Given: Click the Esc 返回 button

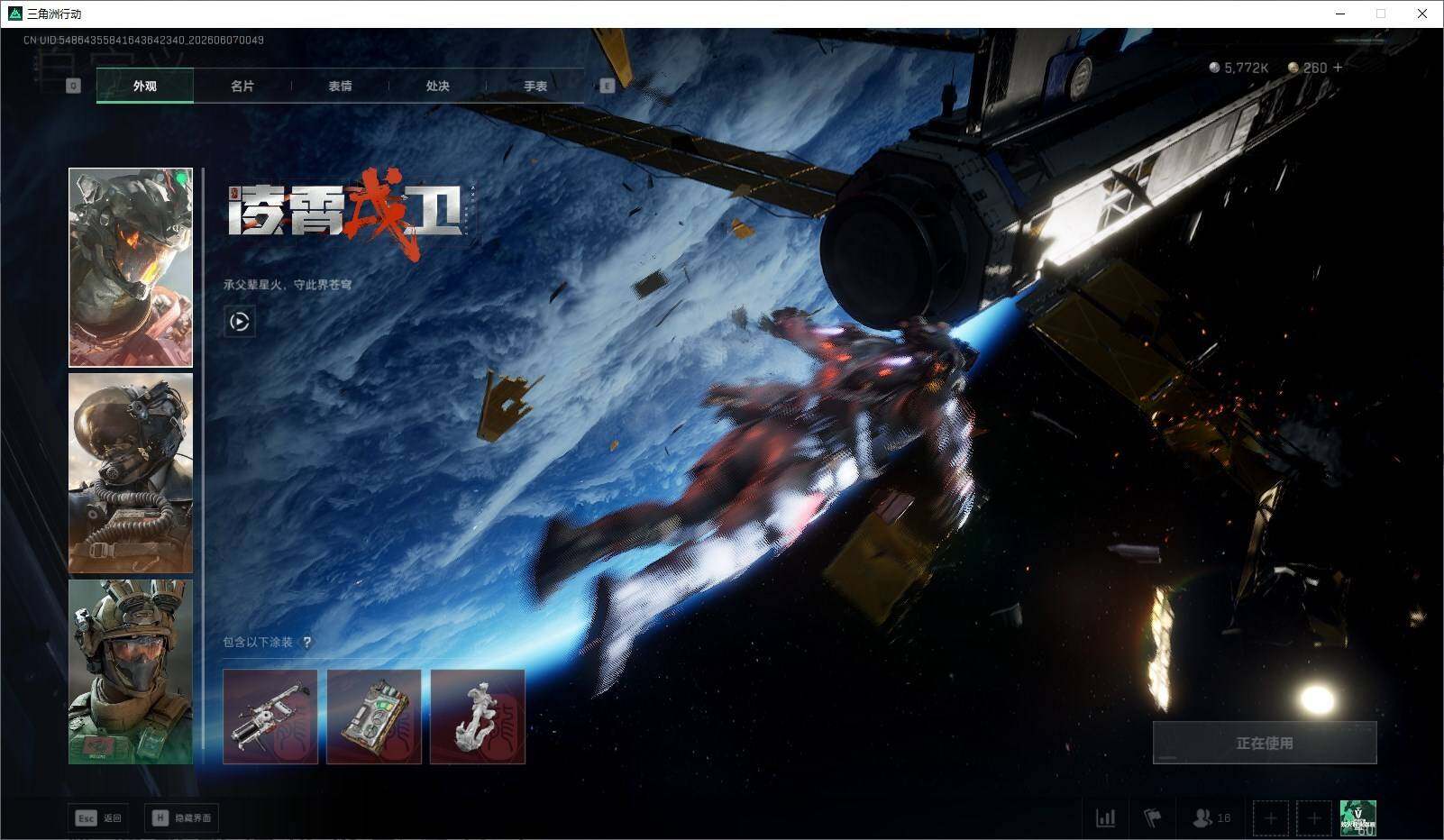Looking at the screenshot, I should [x=98, y=817].
